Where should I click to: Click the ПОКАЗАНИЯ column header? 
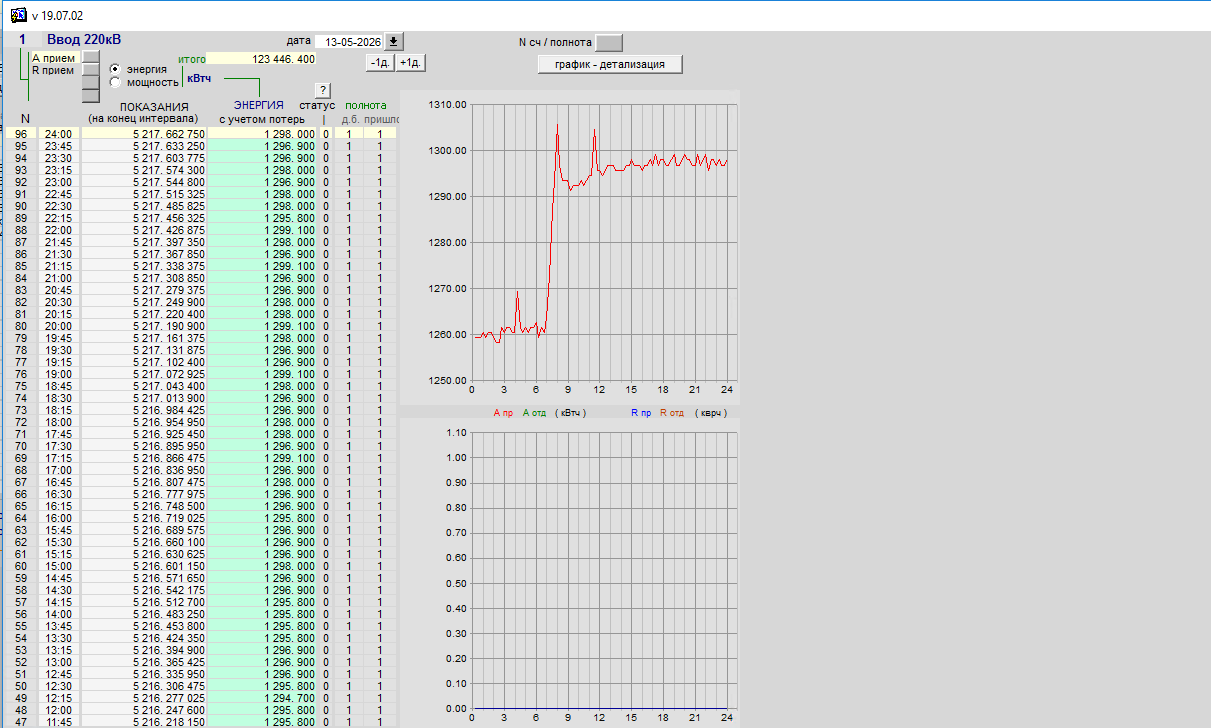click(x=154, y=106)
